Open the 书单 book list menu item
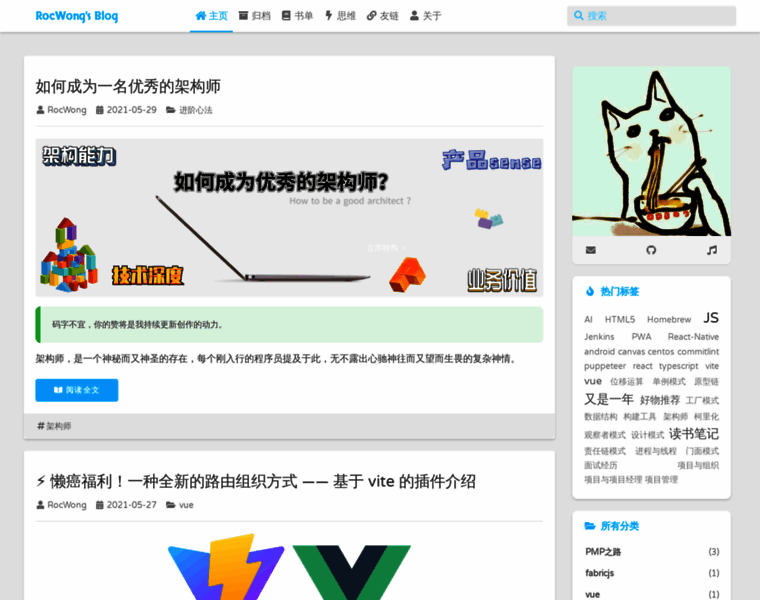The width and height of the screenshot is (760, 600). point(297,16)
